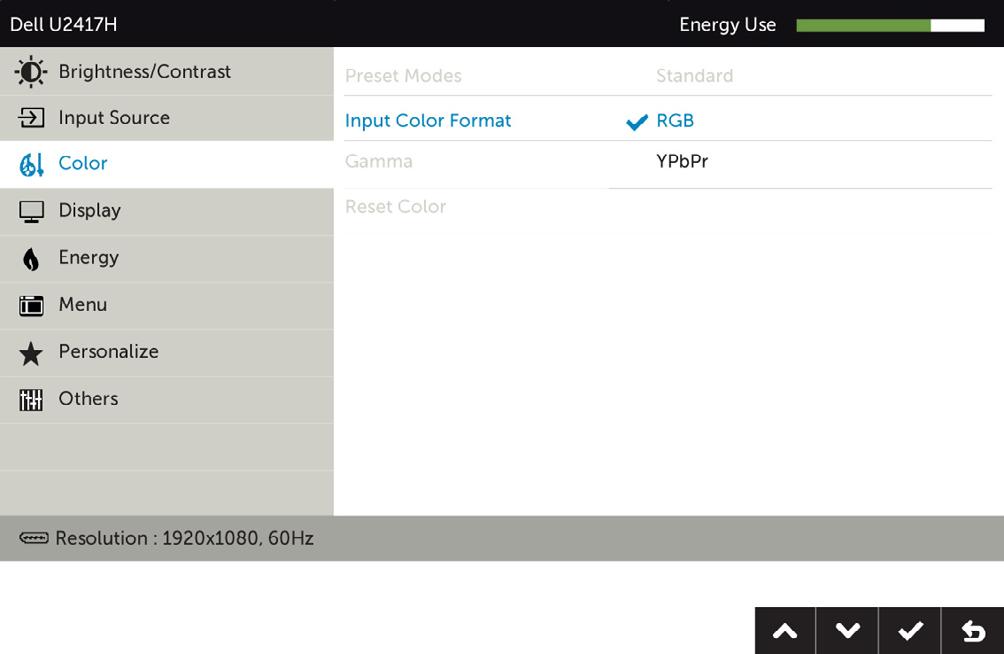
Task: Click the blue checkmark beside RGB
Action: pyautogui.click(x=637, y=122)
